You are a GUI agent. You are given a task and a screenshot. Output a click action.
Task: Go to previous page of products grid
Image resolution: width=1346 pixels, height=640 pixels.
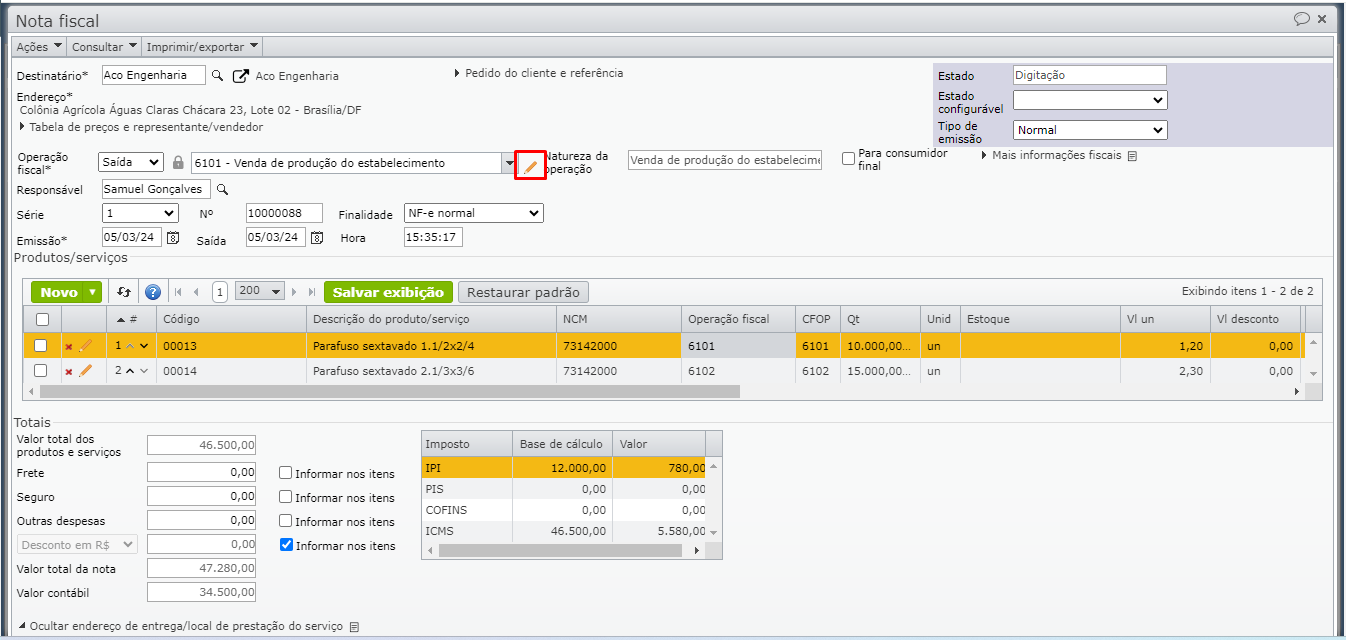(196, 292)
